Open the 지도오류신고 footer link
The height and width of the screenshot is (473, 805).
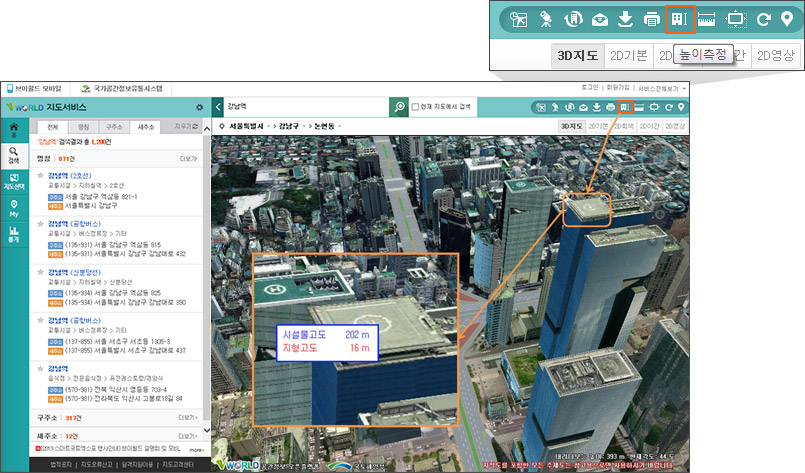[97, 465]
